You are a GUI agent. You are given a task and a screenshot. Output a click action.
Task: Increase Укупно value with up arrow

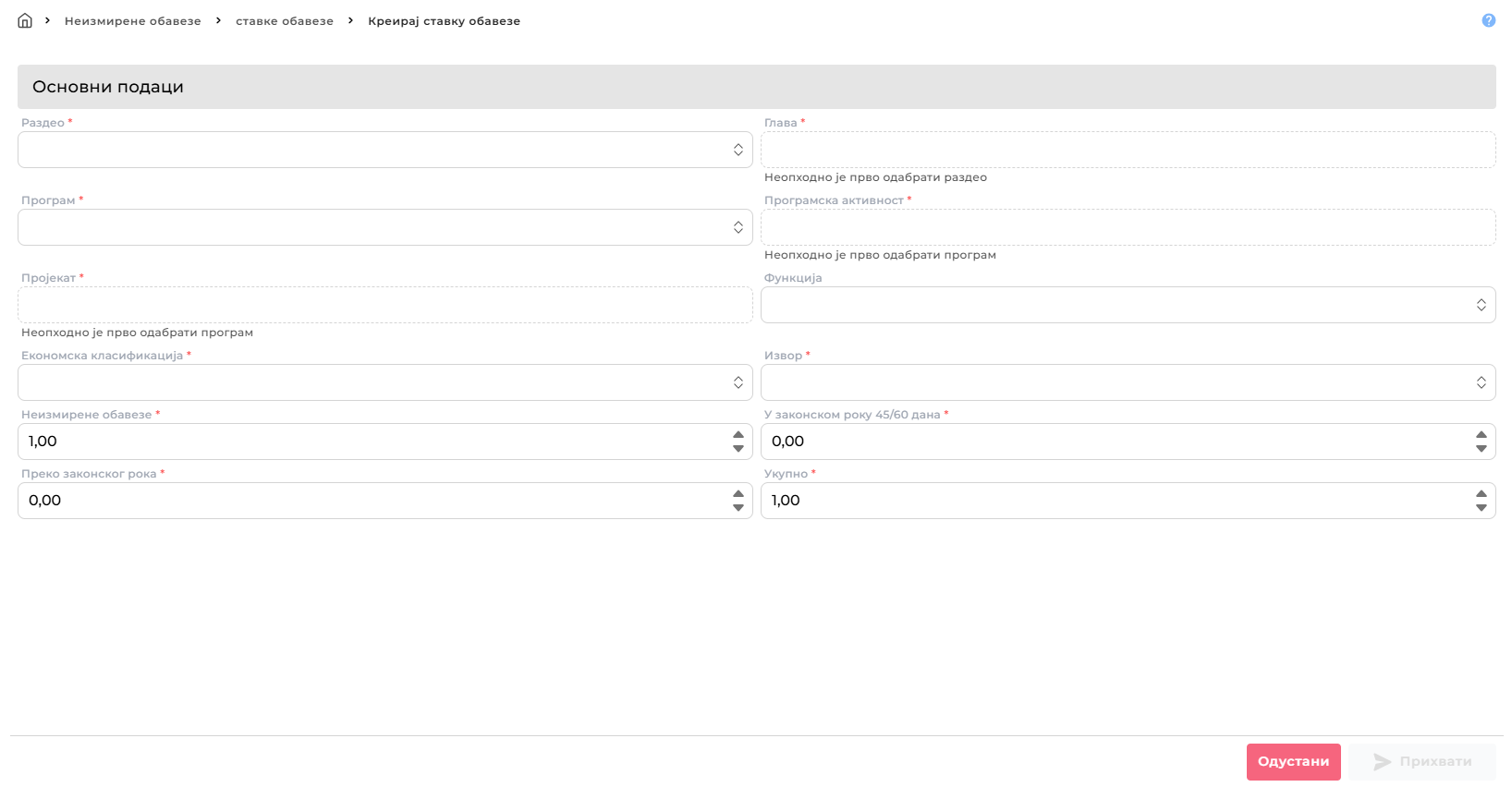tap(1482, 493)
